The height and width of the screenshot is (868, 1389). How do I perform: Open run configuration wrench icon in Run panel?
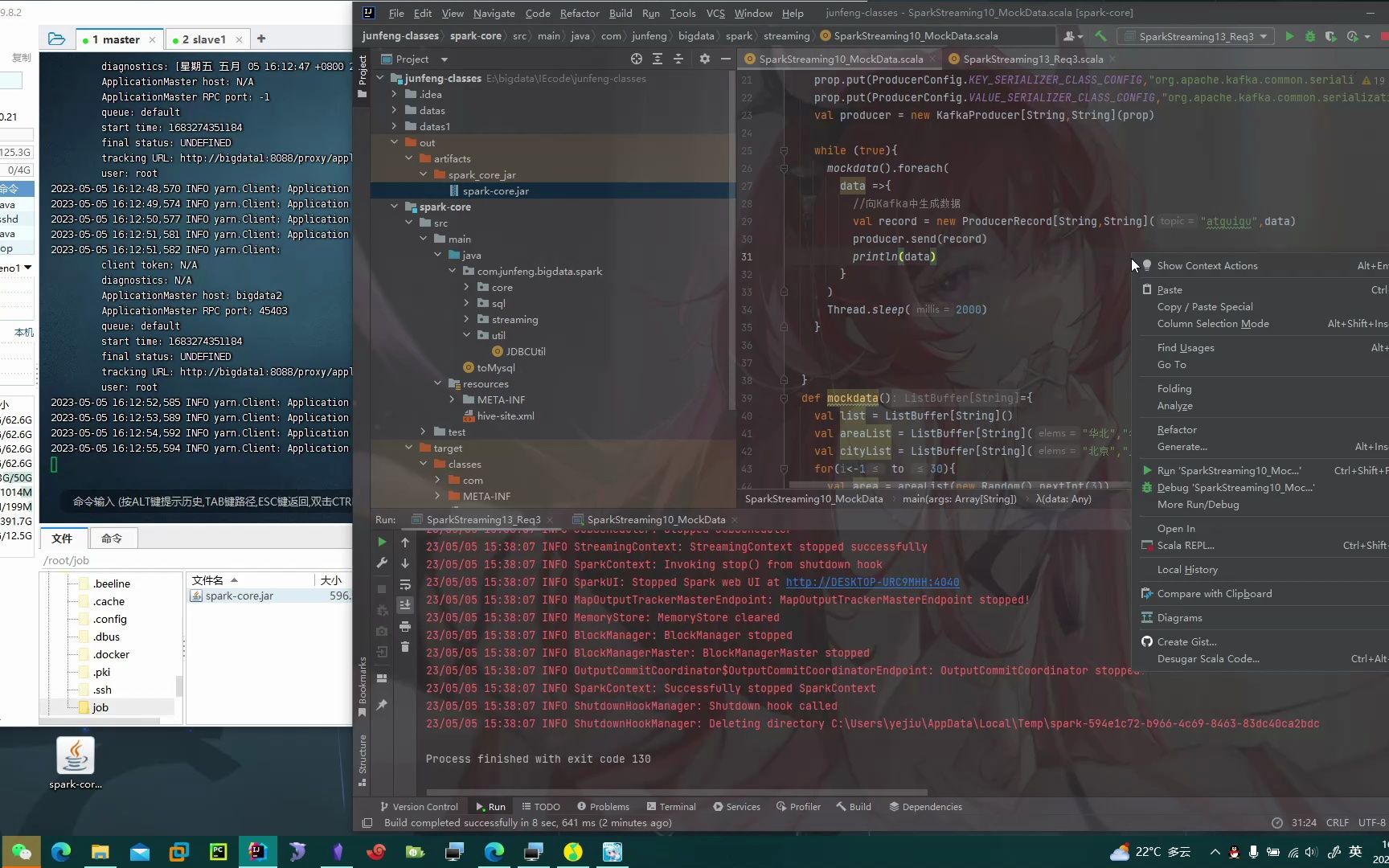click(382, 563)
